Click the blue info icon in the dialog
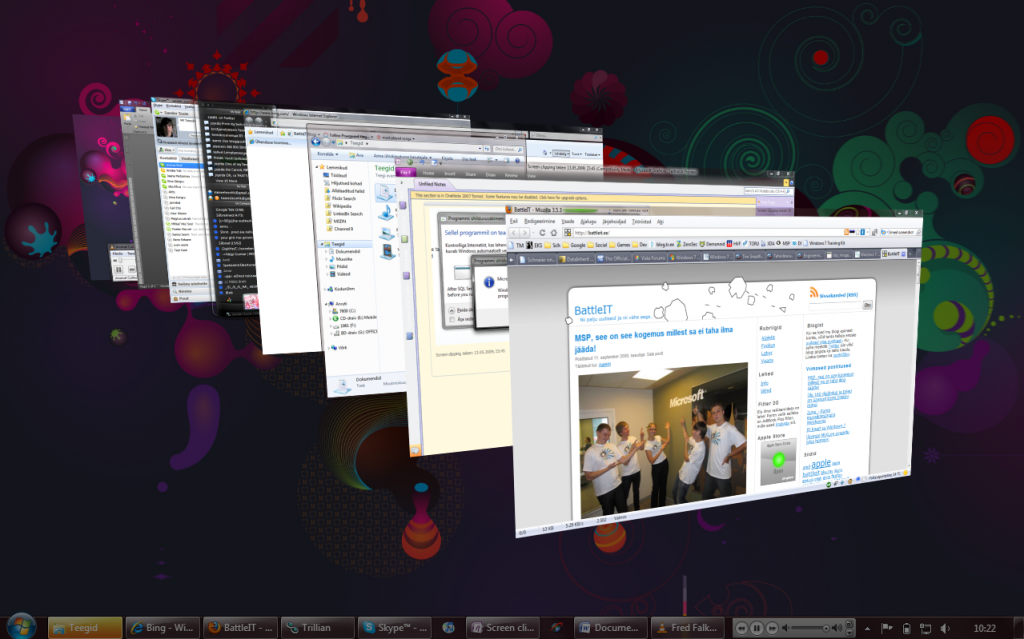 (x=489, y=282)
